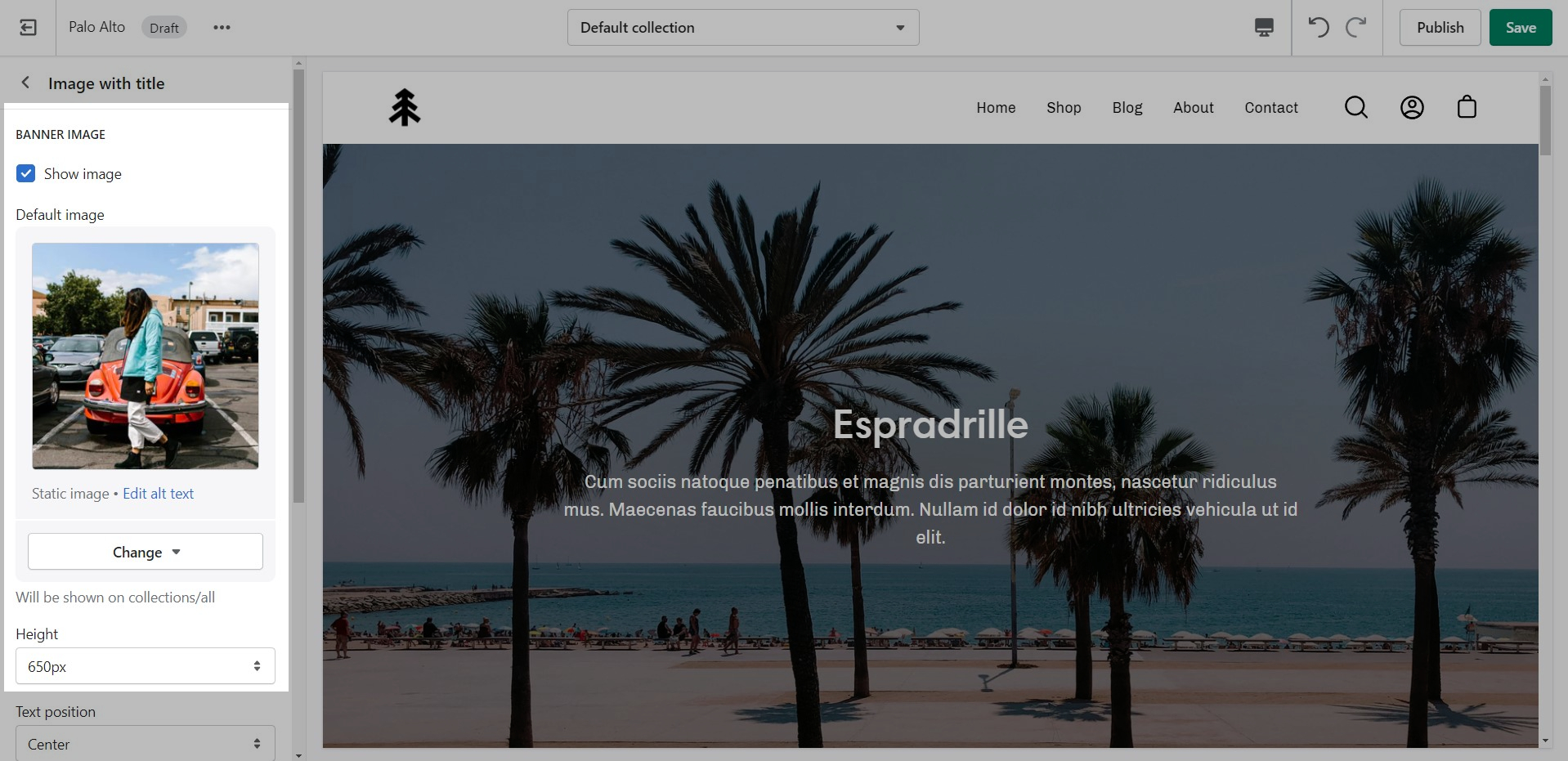
Task: Click the redo arrow icon
Action: pyautogui.click(x=1356, y=28)
